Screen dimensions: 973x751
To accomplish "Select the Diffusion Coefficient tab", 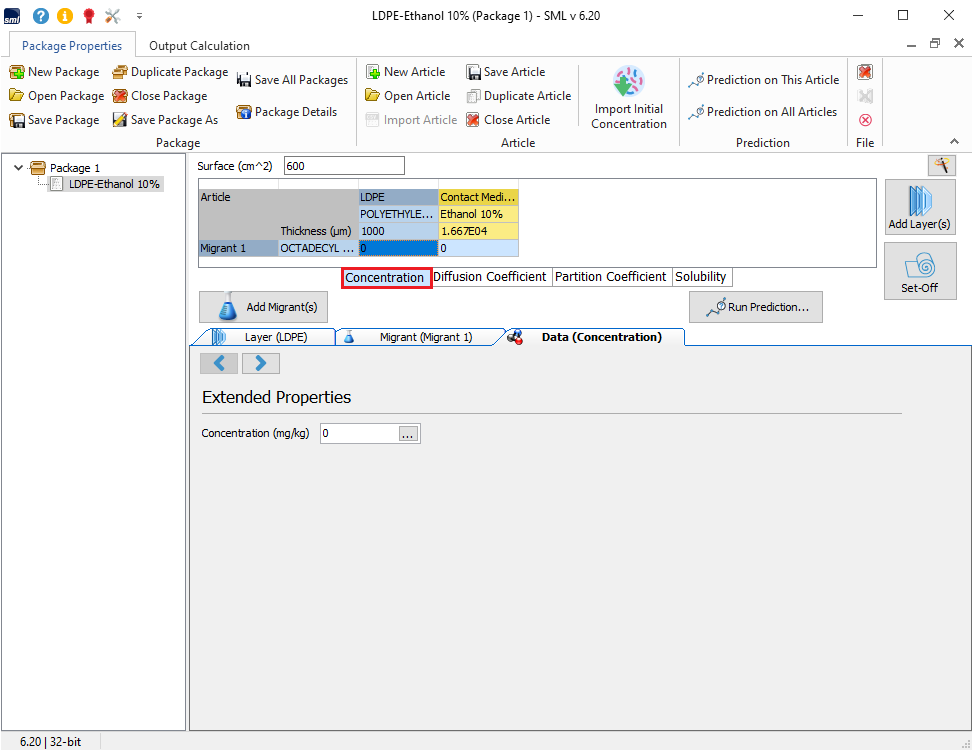I will (490, 277).
